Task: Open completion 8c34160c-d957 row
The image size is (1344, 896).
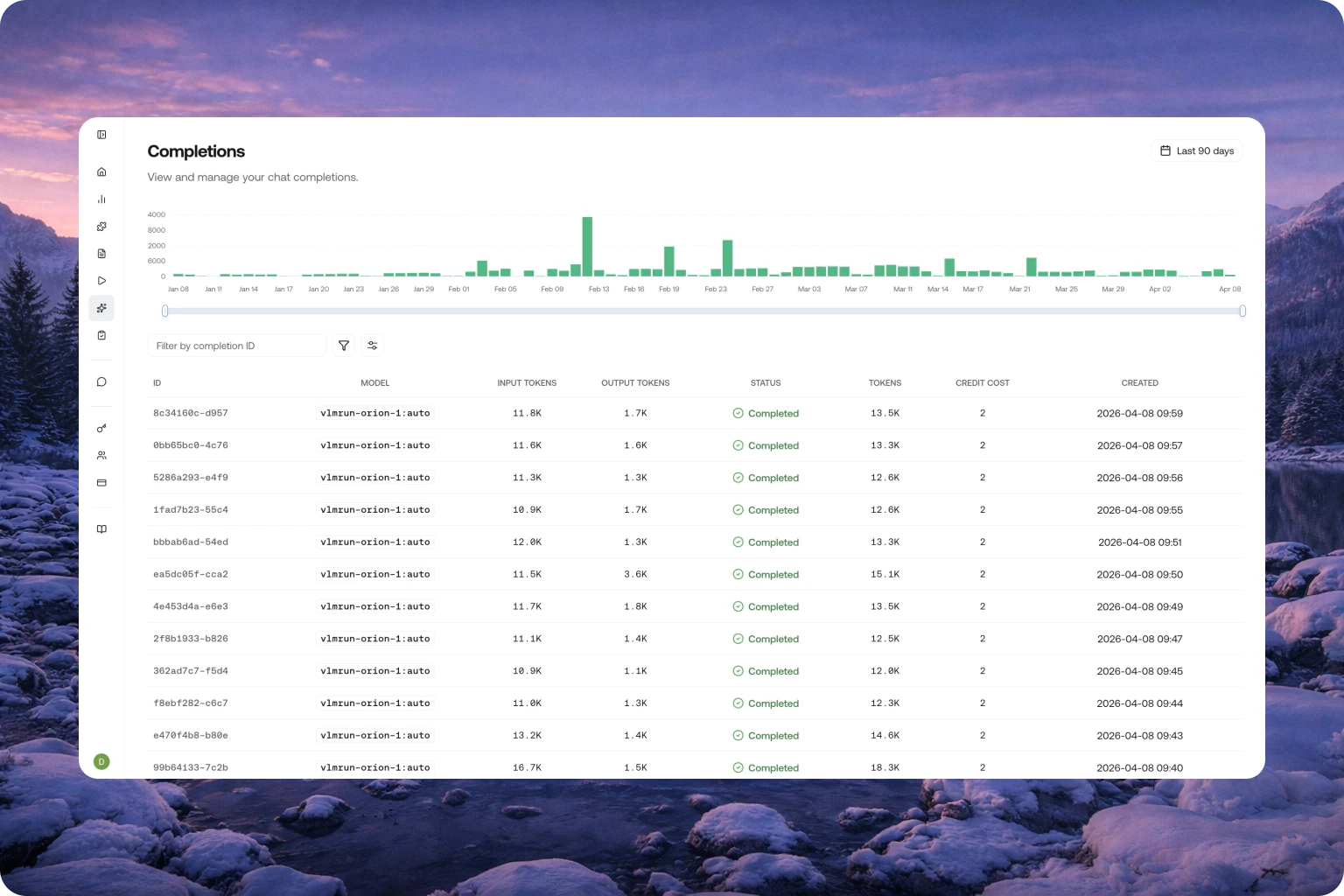Action: (x=191, y=413)
